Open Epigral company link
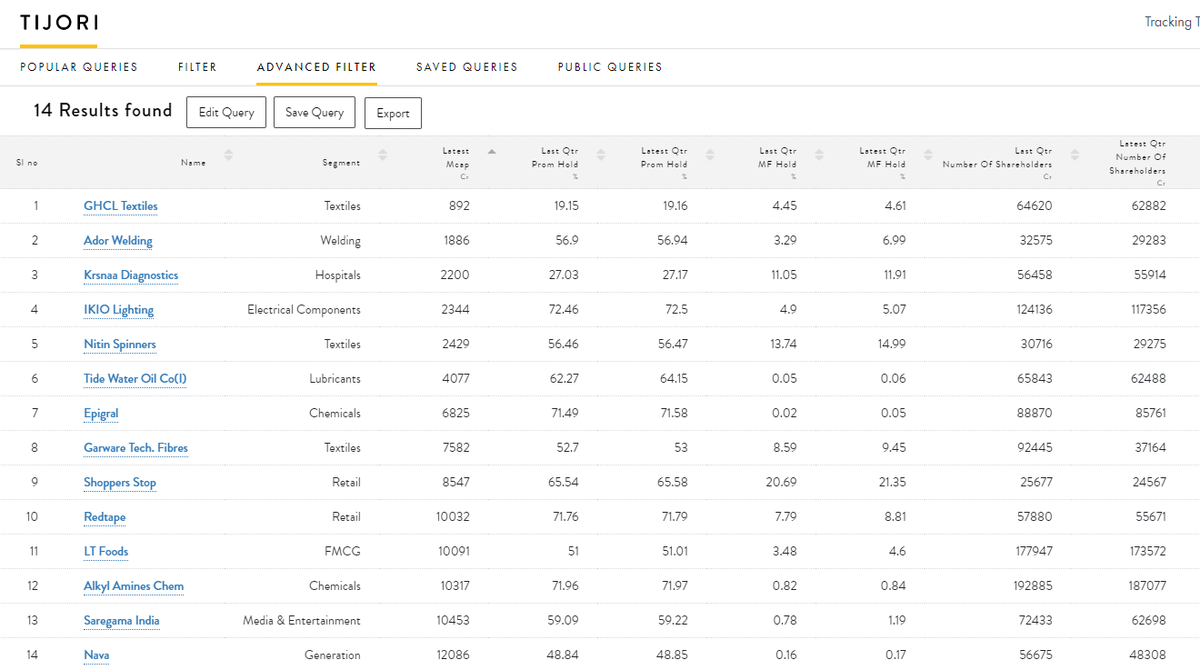 [x=101, y=413]
